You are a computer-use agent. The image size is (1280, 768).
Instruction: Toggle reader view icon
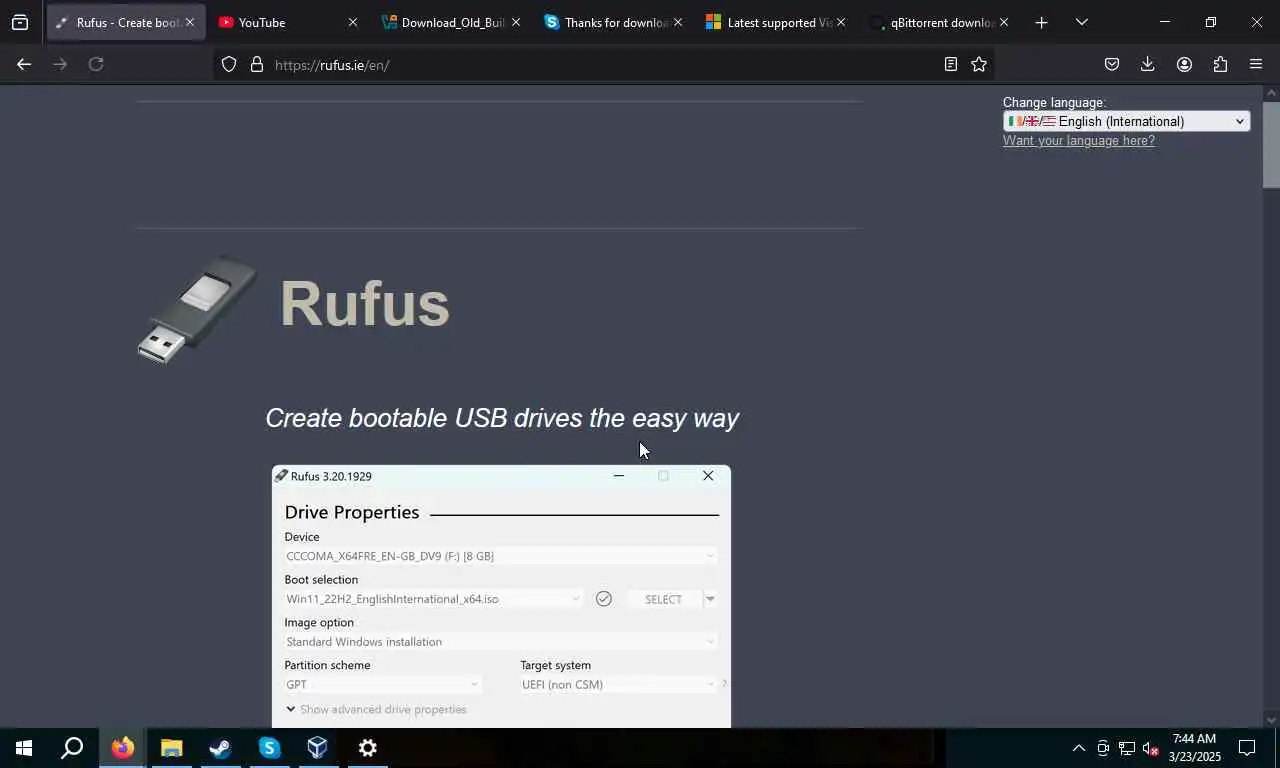click(x=950, y=64)
